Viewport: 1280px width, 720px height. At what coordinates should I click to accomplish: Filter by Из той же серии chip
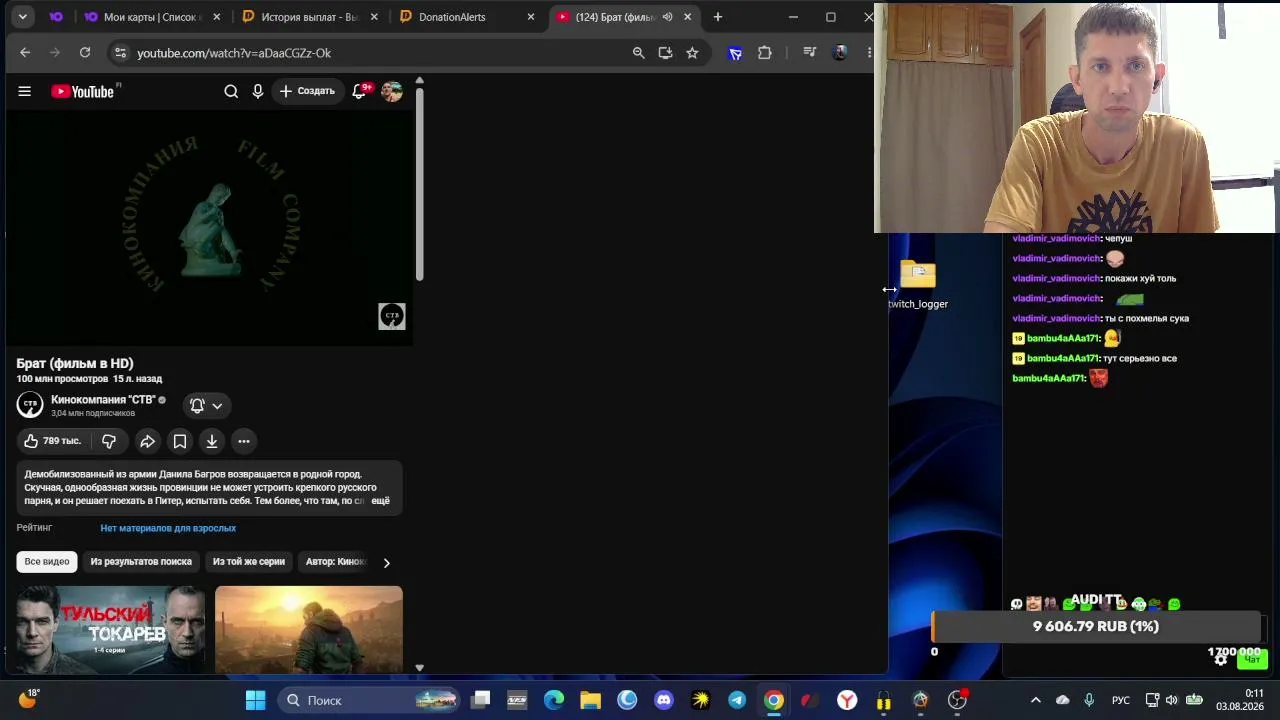[249, 562]
